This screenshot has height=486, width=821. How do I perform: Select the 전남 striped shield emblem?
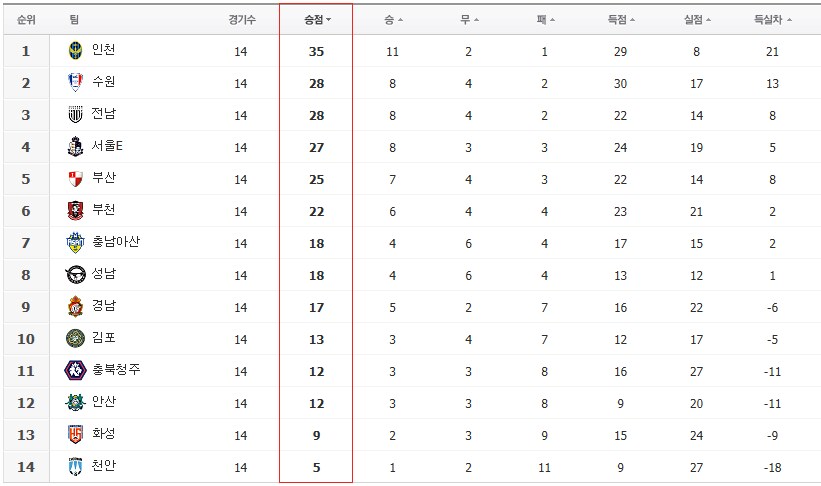(75, 114)
